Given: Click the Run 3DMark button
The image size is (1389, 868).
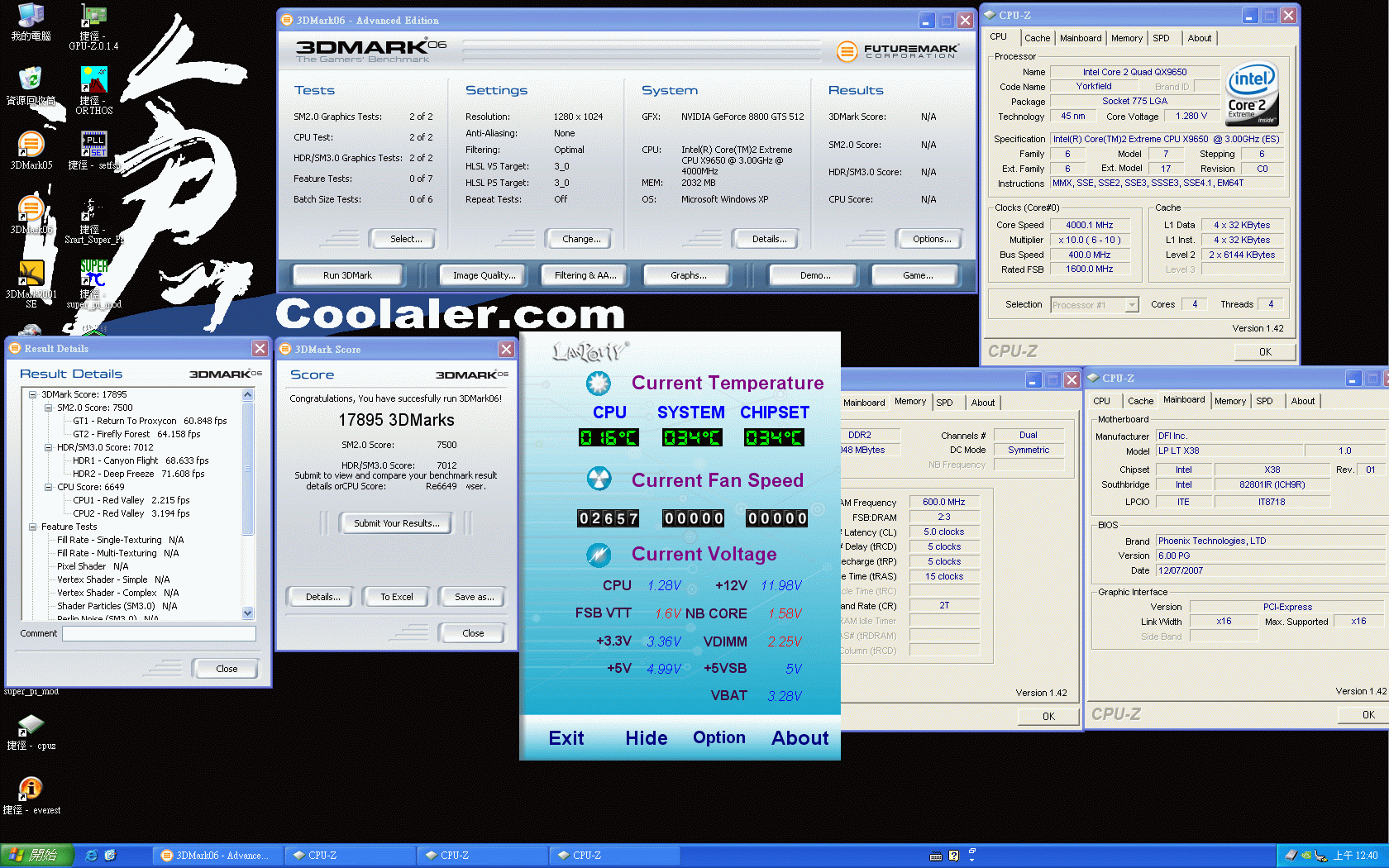Looking at the screenshot, I should point(347,275).
